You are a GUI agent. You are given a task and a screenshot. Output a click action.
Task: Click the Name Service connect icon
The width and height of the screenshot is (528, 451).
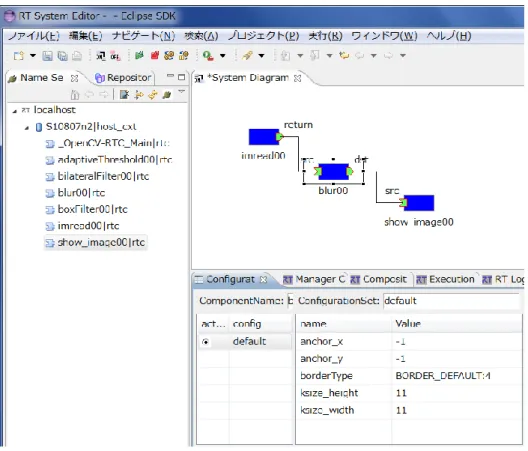[138, 95]
